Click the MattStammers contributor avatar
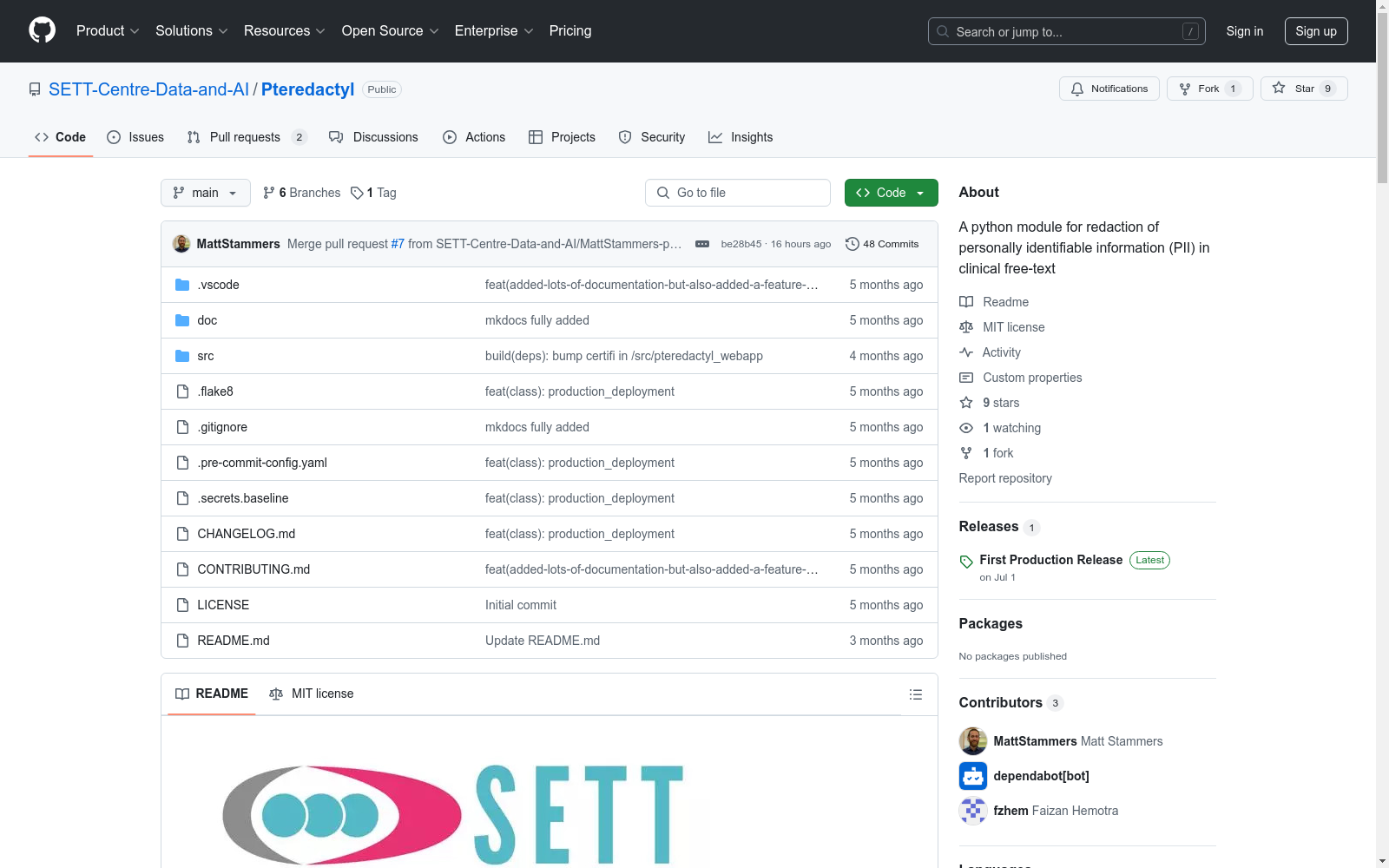The height and width of the screenshot is (868, 1389). point(973,741)
